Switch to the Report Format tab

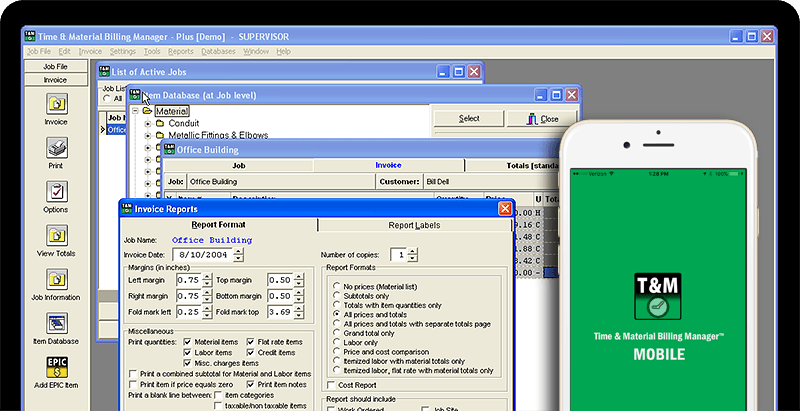pos(218,225)
